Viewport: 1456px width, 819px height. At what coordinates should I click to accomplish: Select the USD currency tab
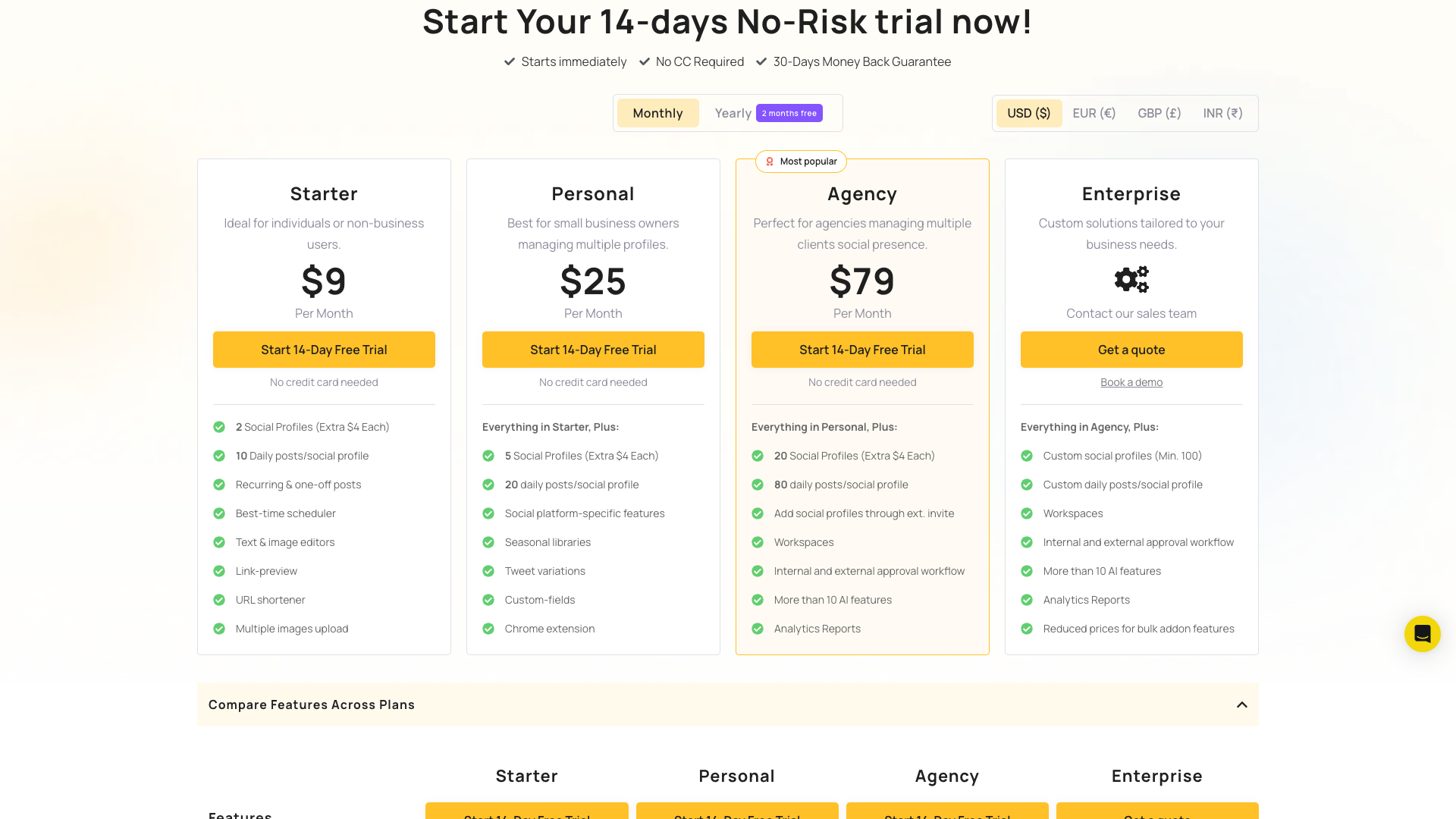tap(1029, 112)
